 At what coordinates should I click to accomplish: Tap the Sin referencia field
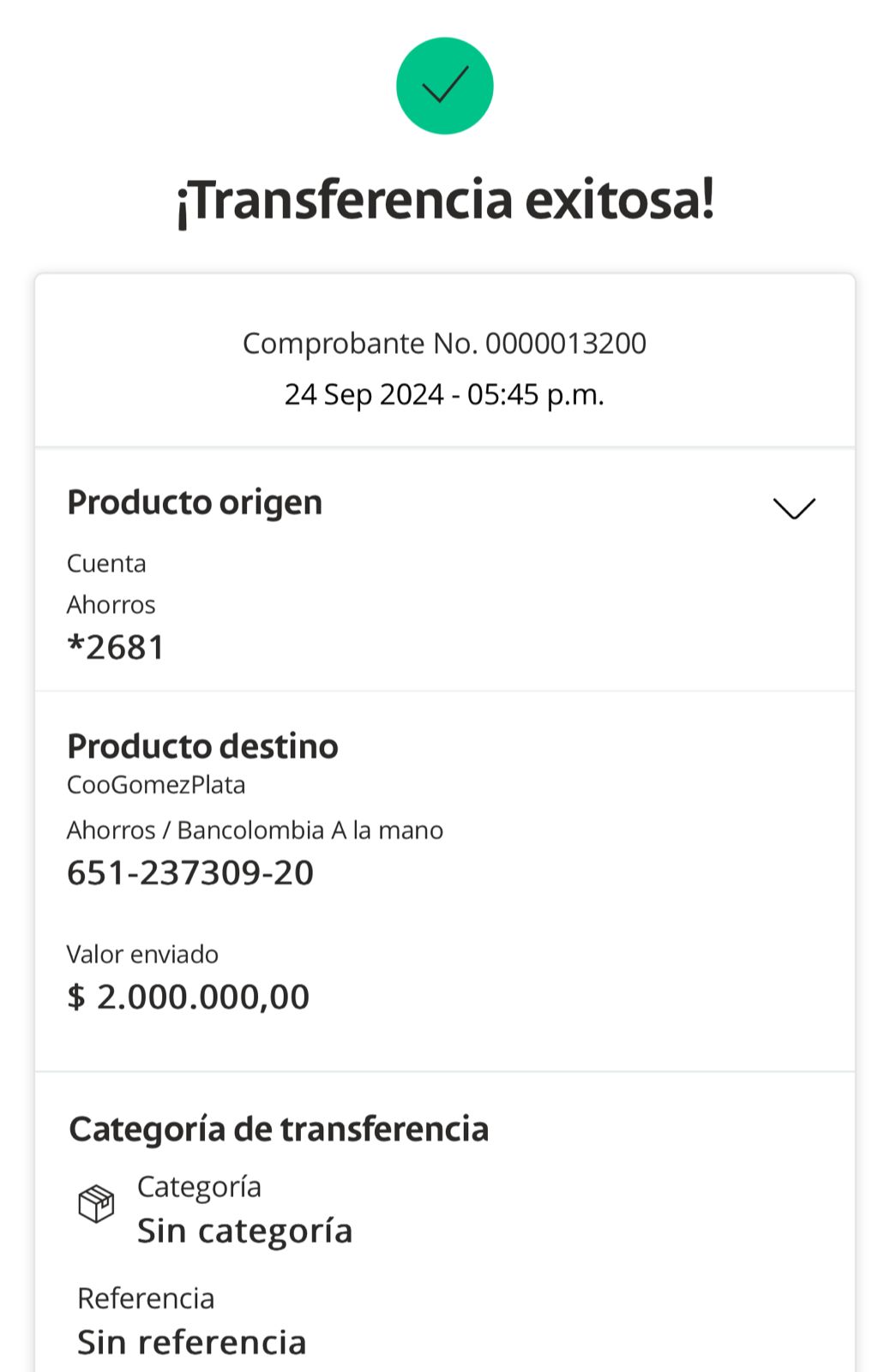click(191, 1342)
